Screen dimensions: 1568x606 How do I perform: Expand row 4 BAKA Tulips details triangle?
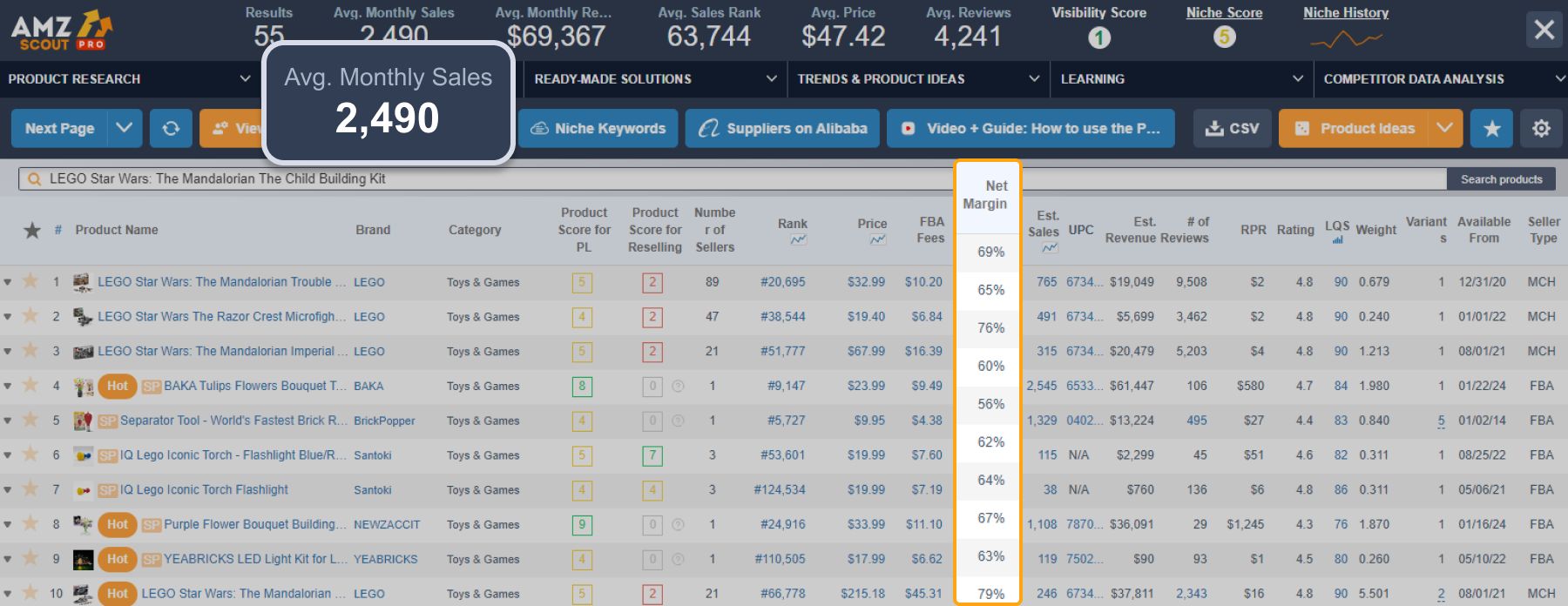coord(8,386)
